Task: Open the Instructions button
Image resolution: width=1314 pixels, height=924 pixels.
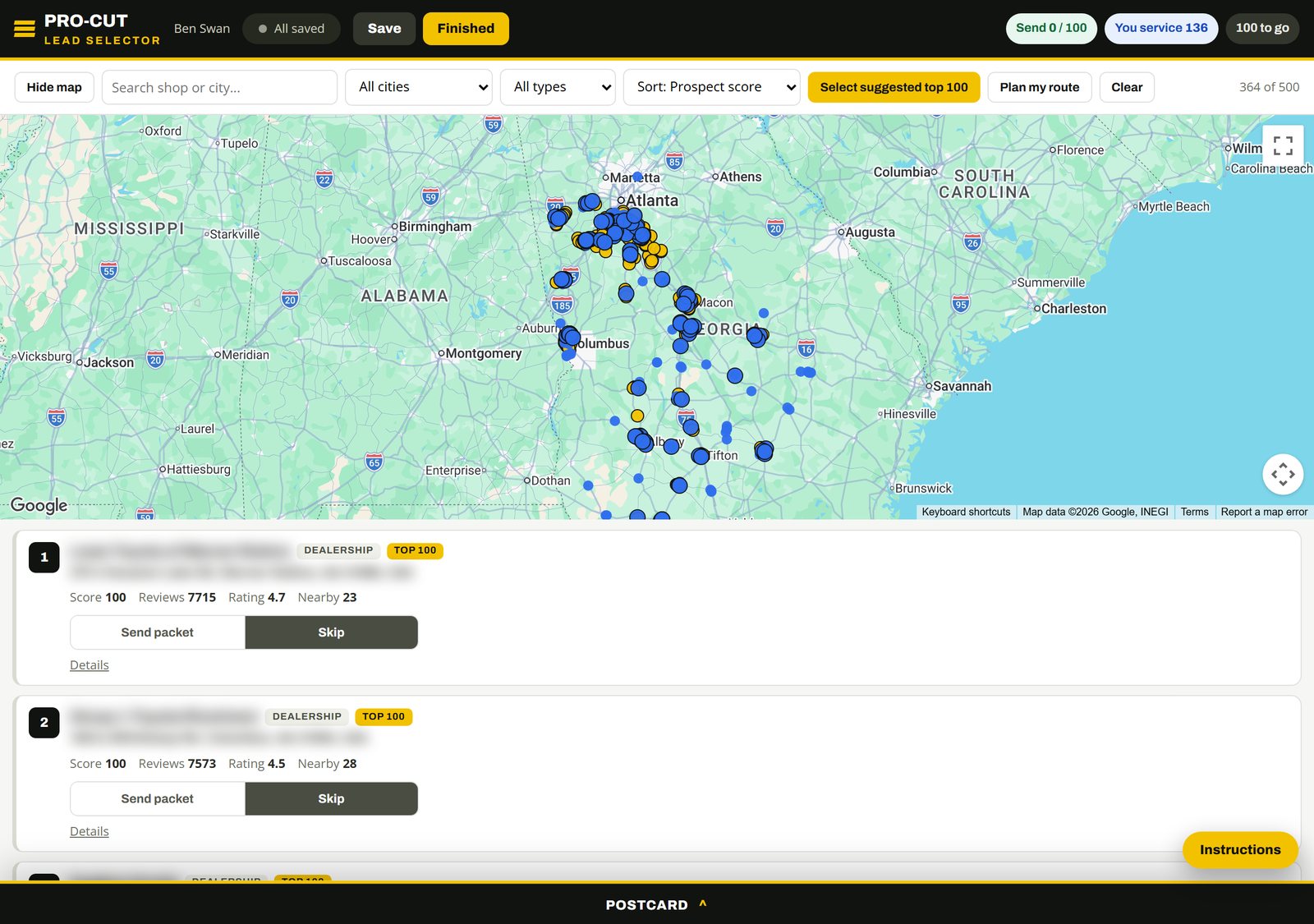Action: pos(1240,850)
